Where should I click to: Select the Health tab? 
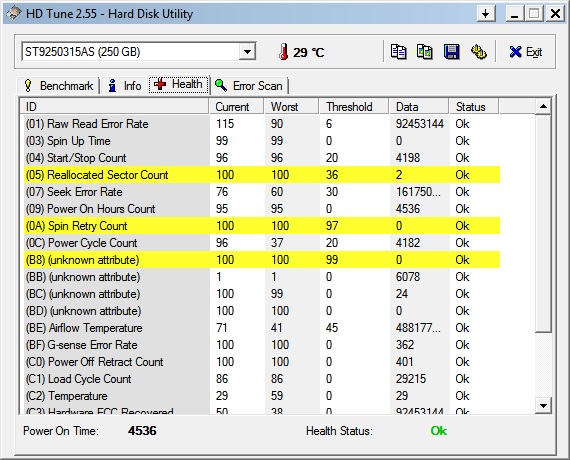pos(178,84)
